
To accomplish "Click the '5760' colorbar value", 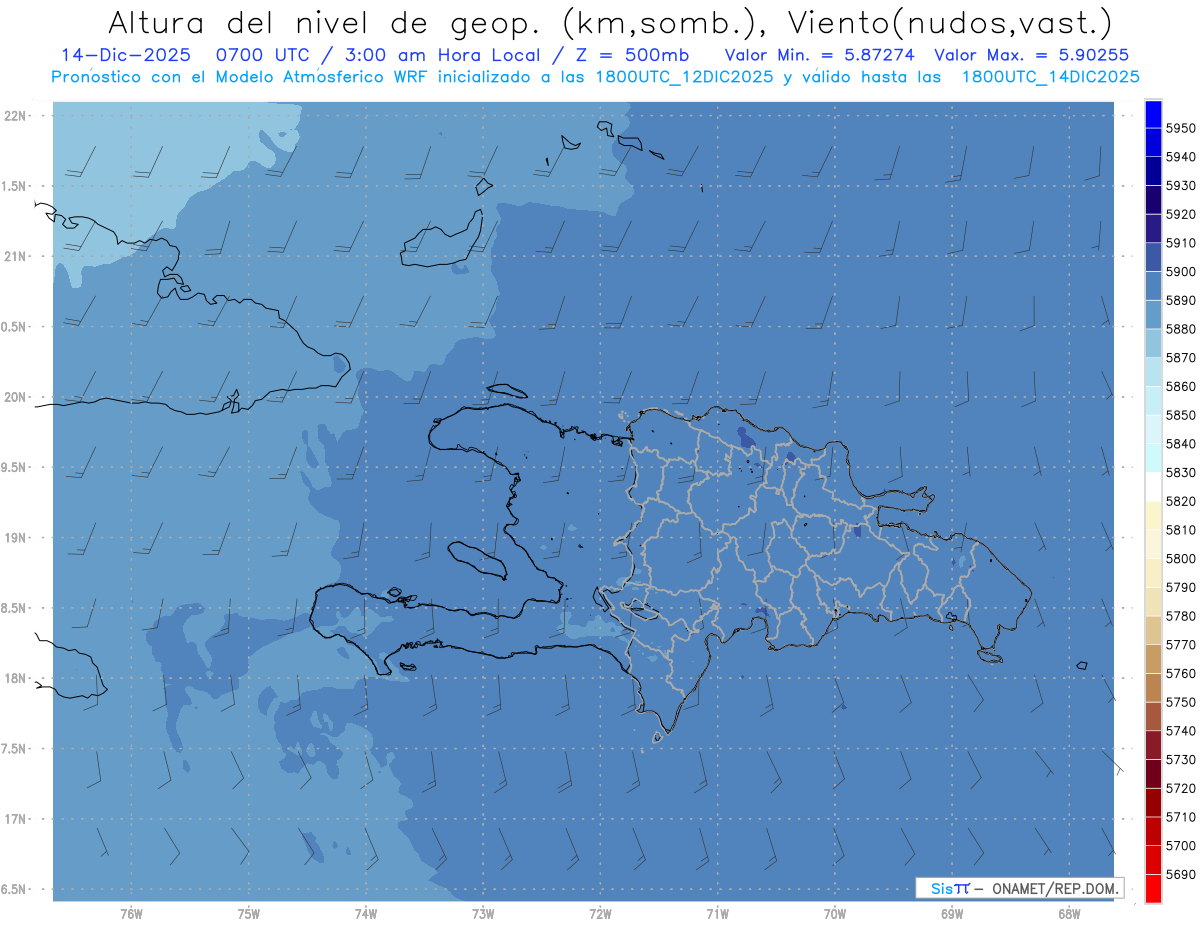I will pos(1181,673).
